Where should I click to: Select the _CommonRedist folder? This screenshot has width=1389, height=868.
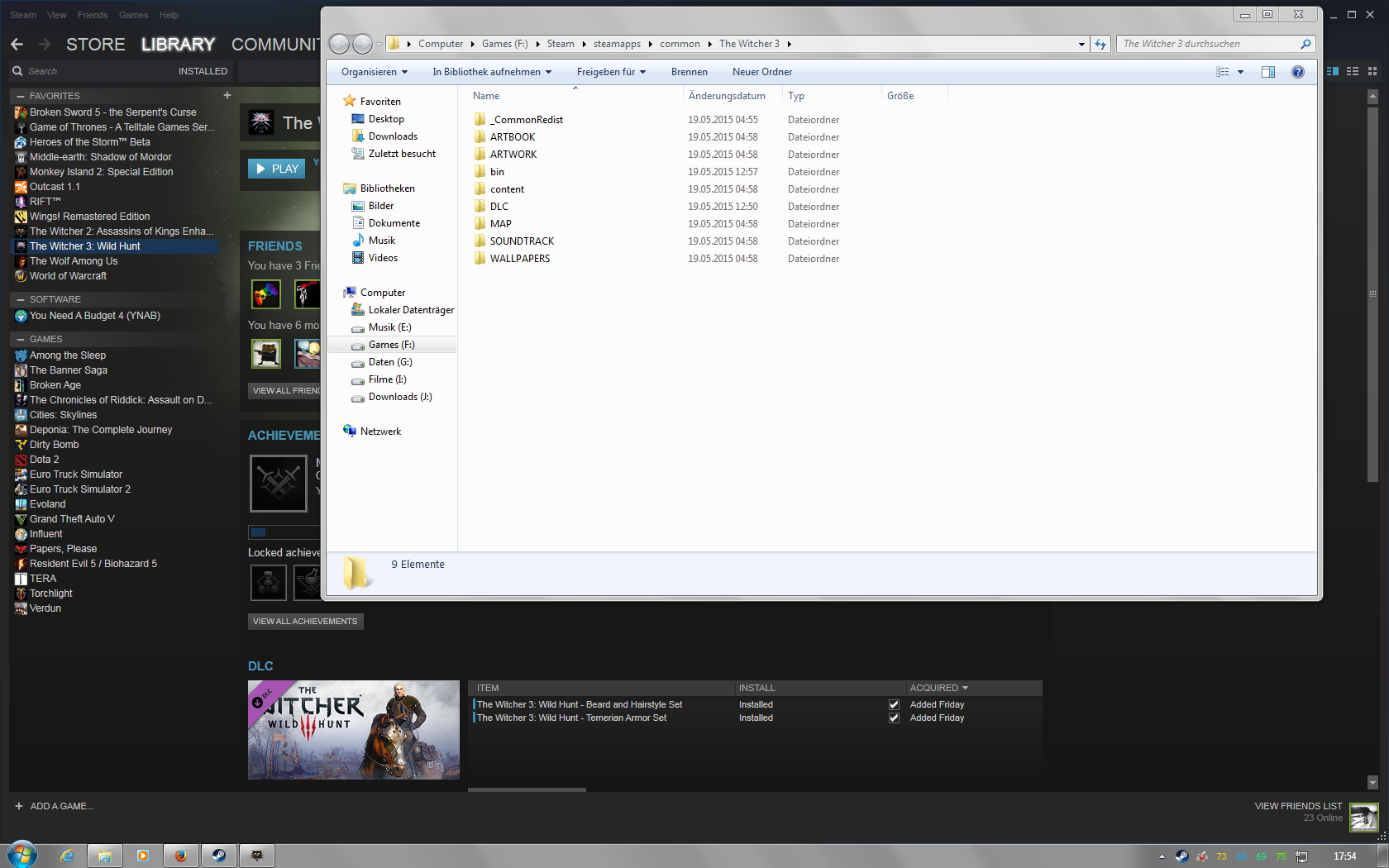coord(527,120)
